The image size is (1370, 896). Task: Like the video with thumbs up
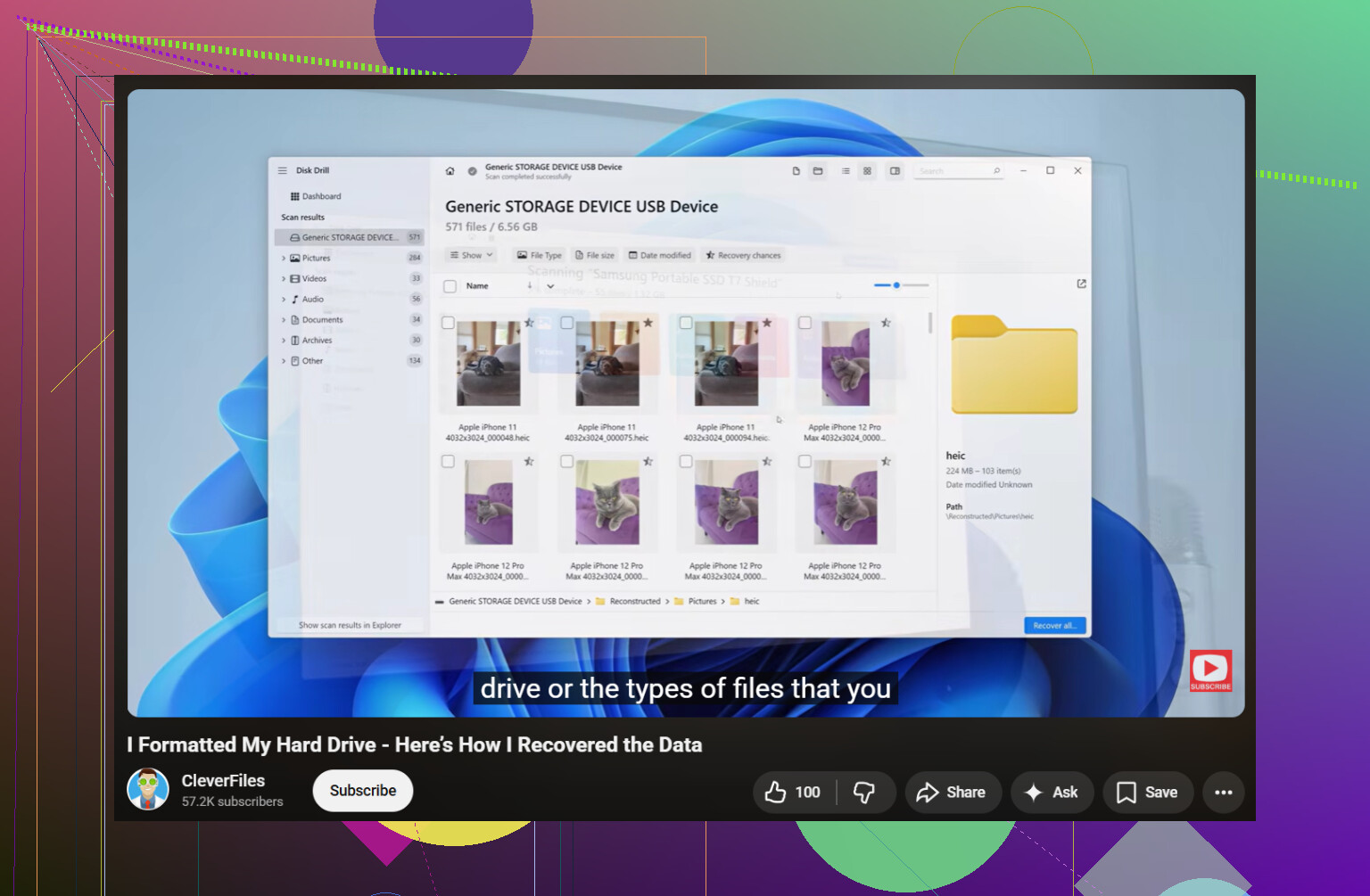(792, 793)
